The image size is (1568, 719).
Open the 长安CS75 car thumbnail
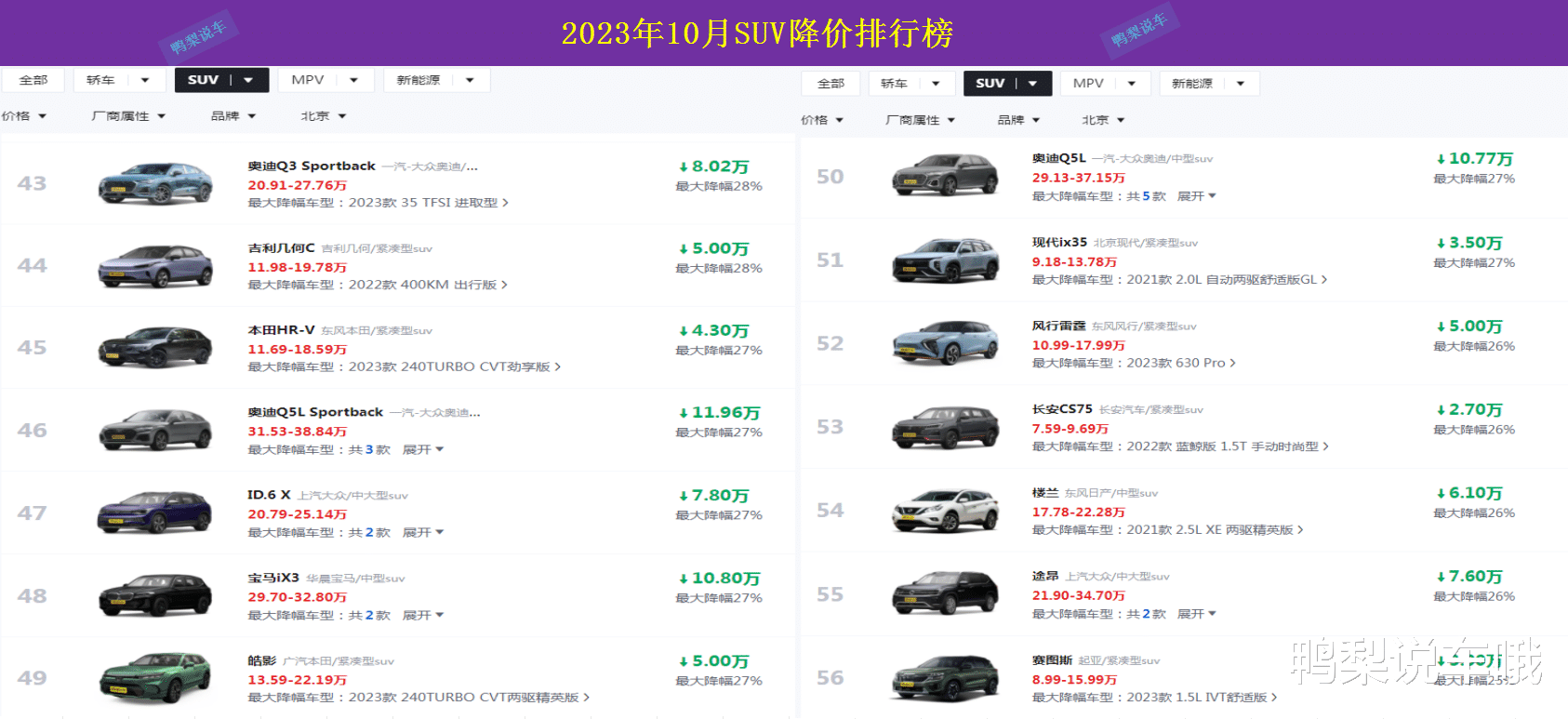click(x=946, y=427)
